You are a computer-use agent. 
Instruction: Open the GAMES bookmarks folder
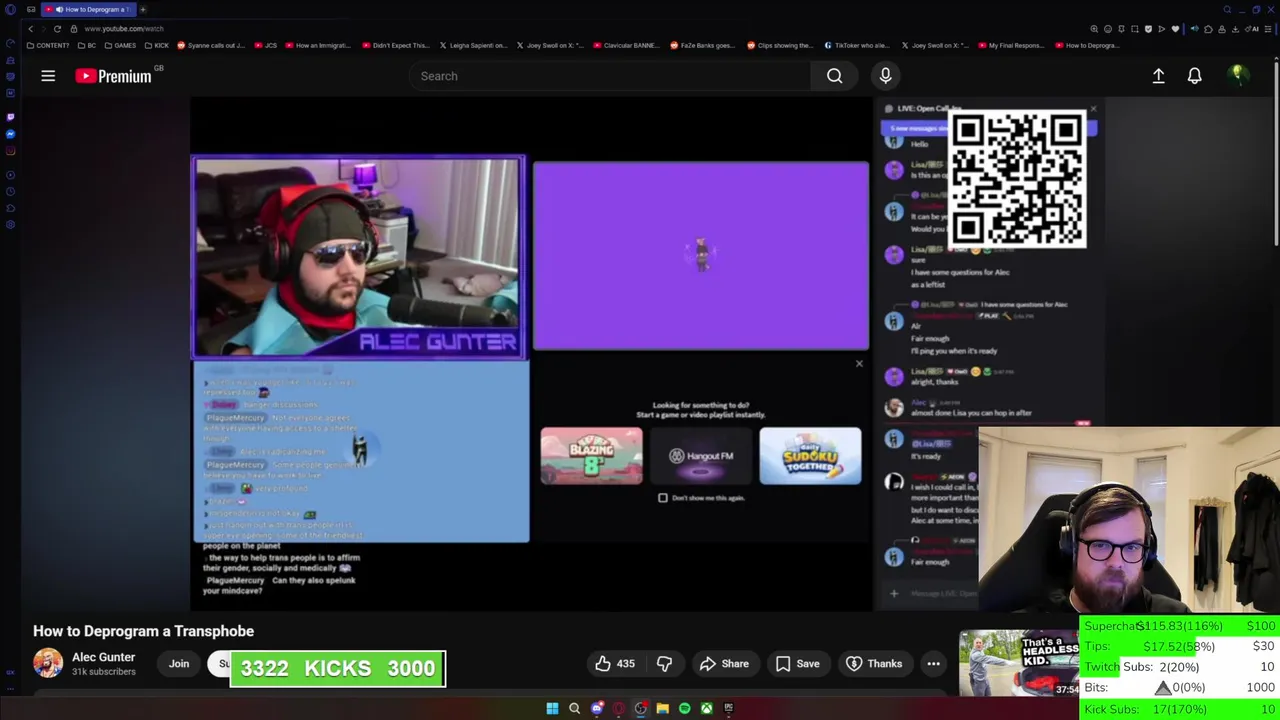pos(121,45)
